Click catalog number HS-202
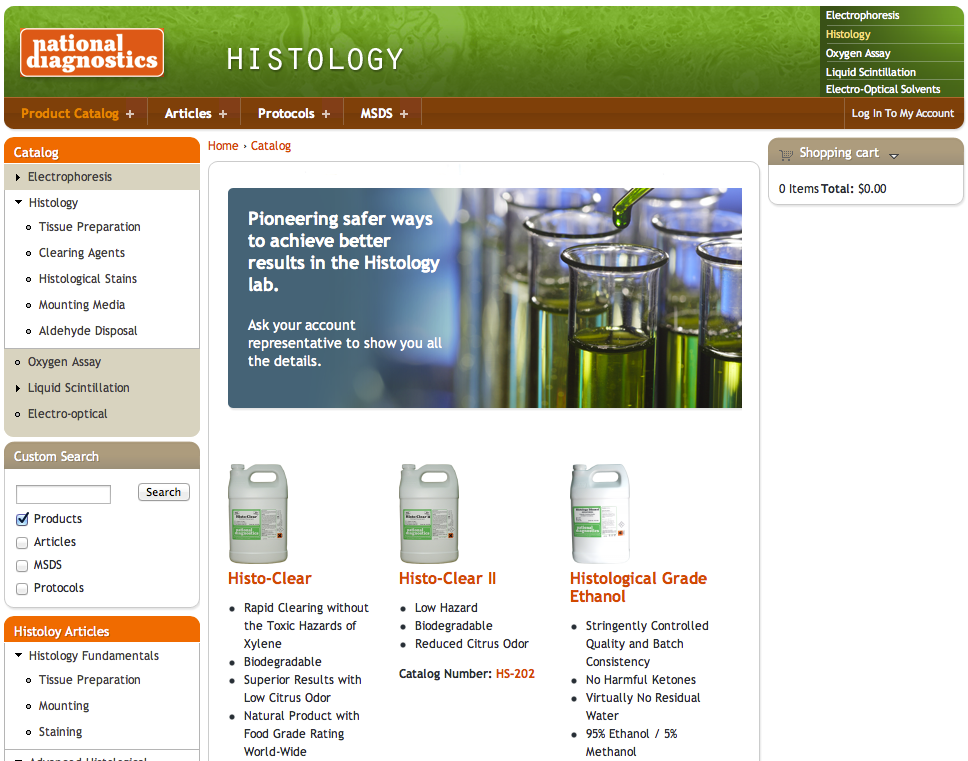Image resolution: width=968 pixels, height=761 pixels. click(515, 674)
